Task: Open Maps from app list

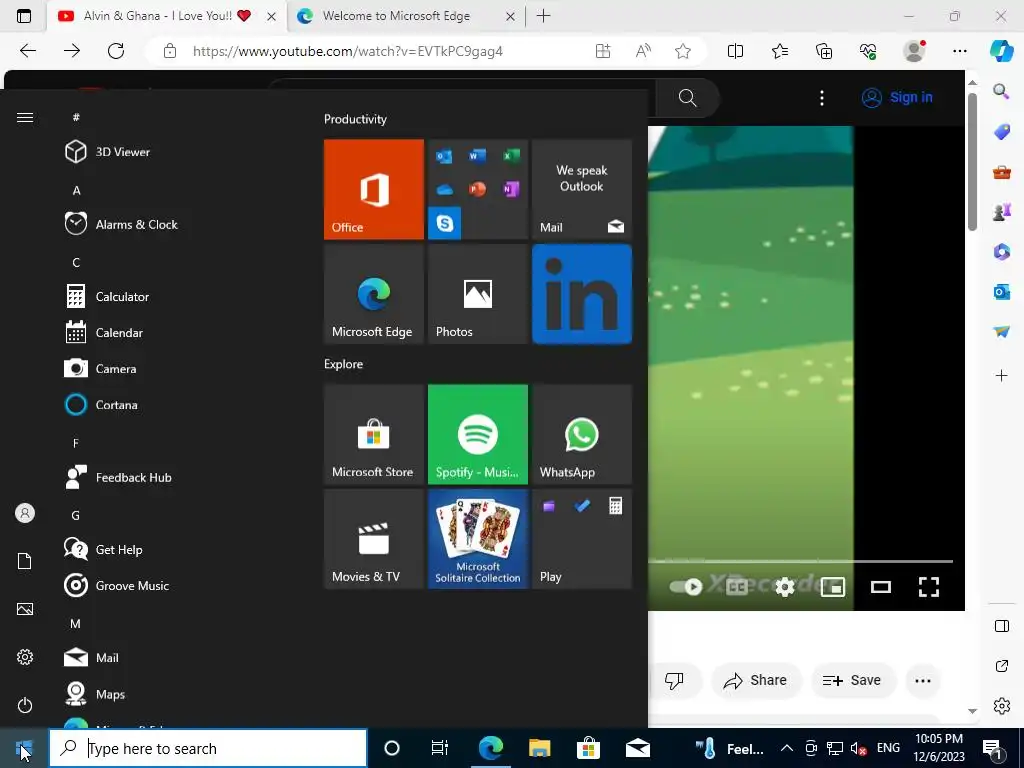Action: click(95, 694)
